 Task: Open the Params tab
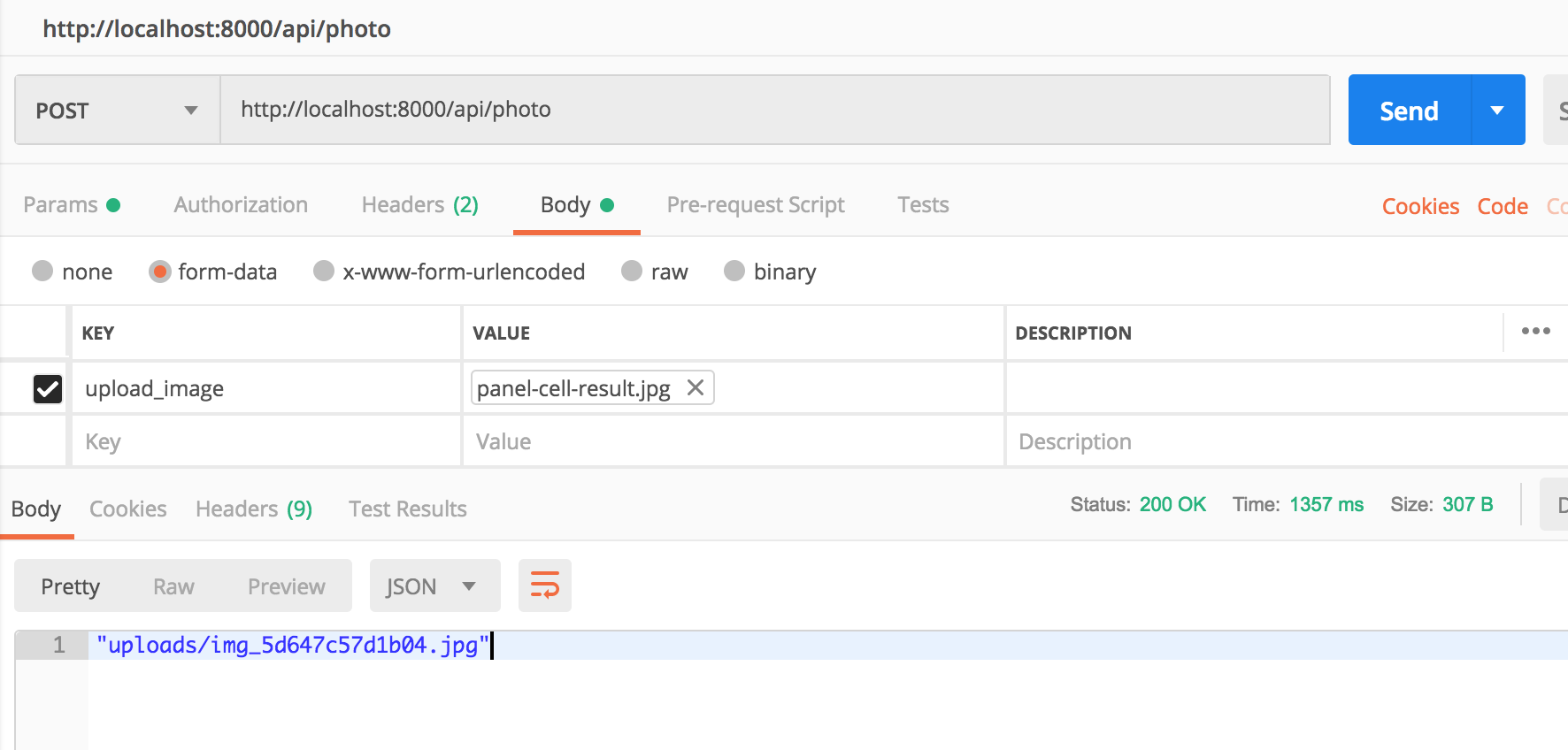(72, 205)
